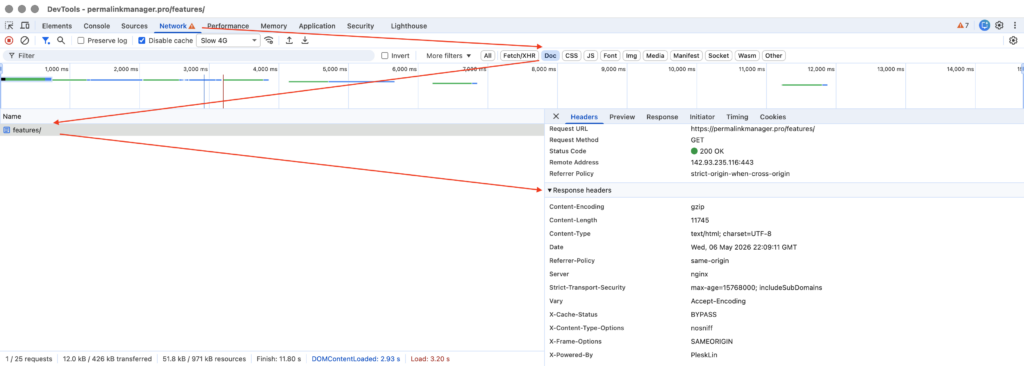The image size is (1024, 366).
Task: Select the Headers detail tab
Action: pyautogui.click(x=584, y=117)
